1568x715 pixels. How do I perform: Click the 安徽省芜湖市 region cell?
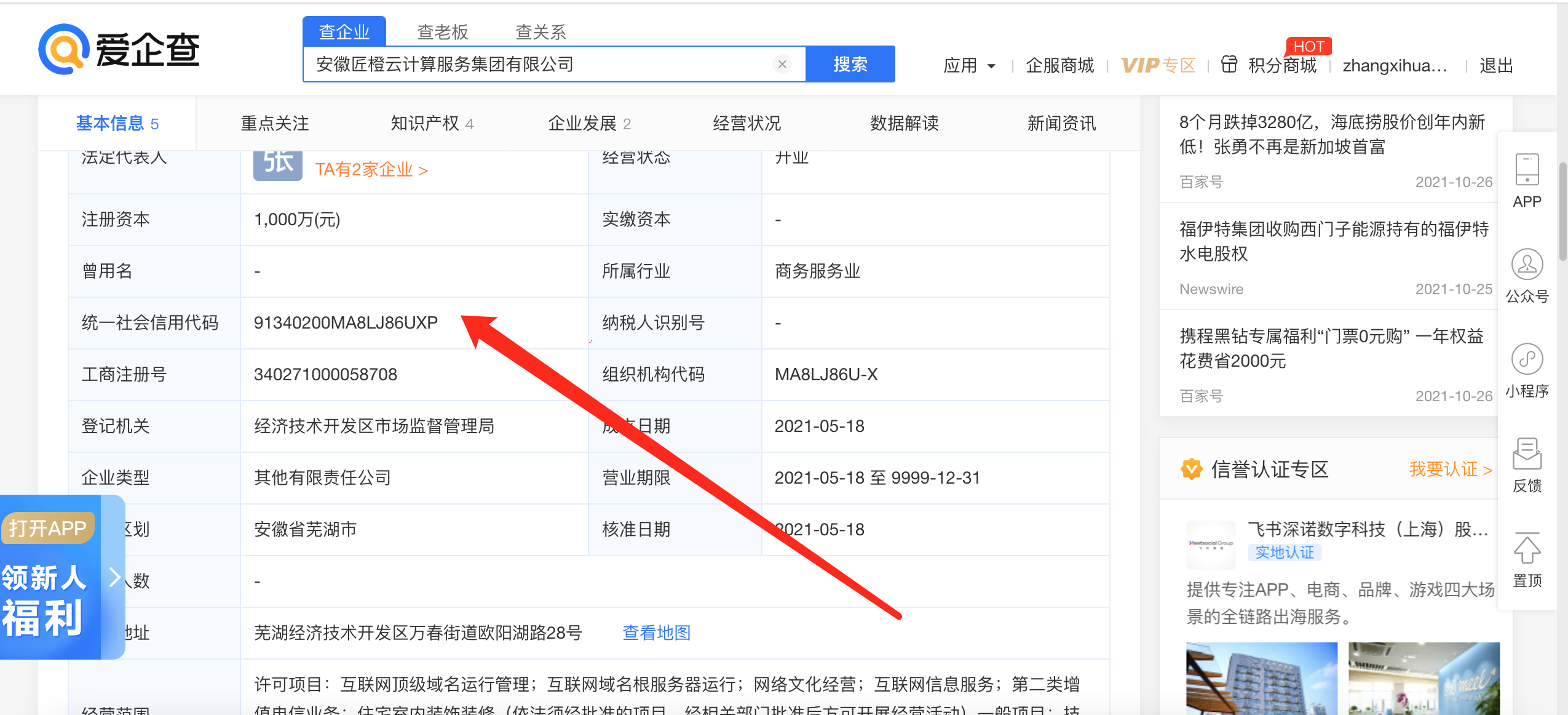click(x=305, y=529)
